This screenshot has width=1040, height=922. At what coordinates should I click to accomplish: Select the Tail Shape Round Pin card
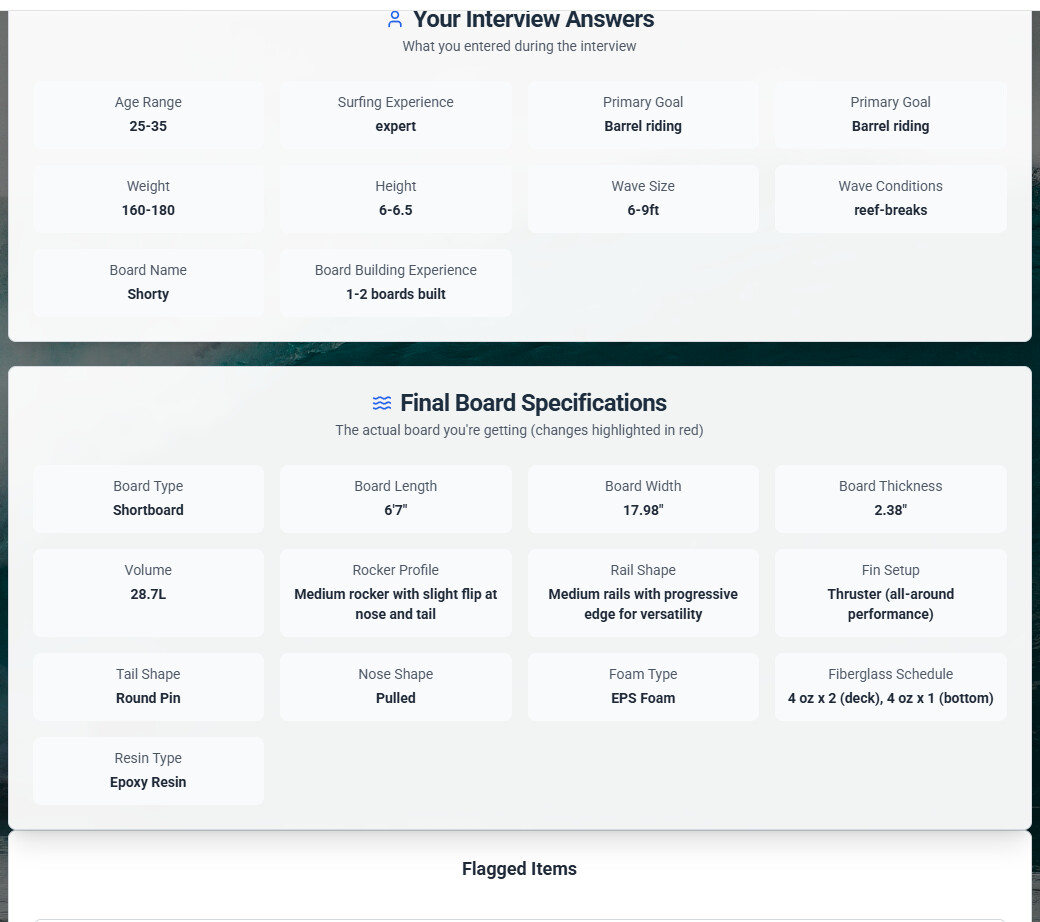pyautogui.click(x=148, y=687)
